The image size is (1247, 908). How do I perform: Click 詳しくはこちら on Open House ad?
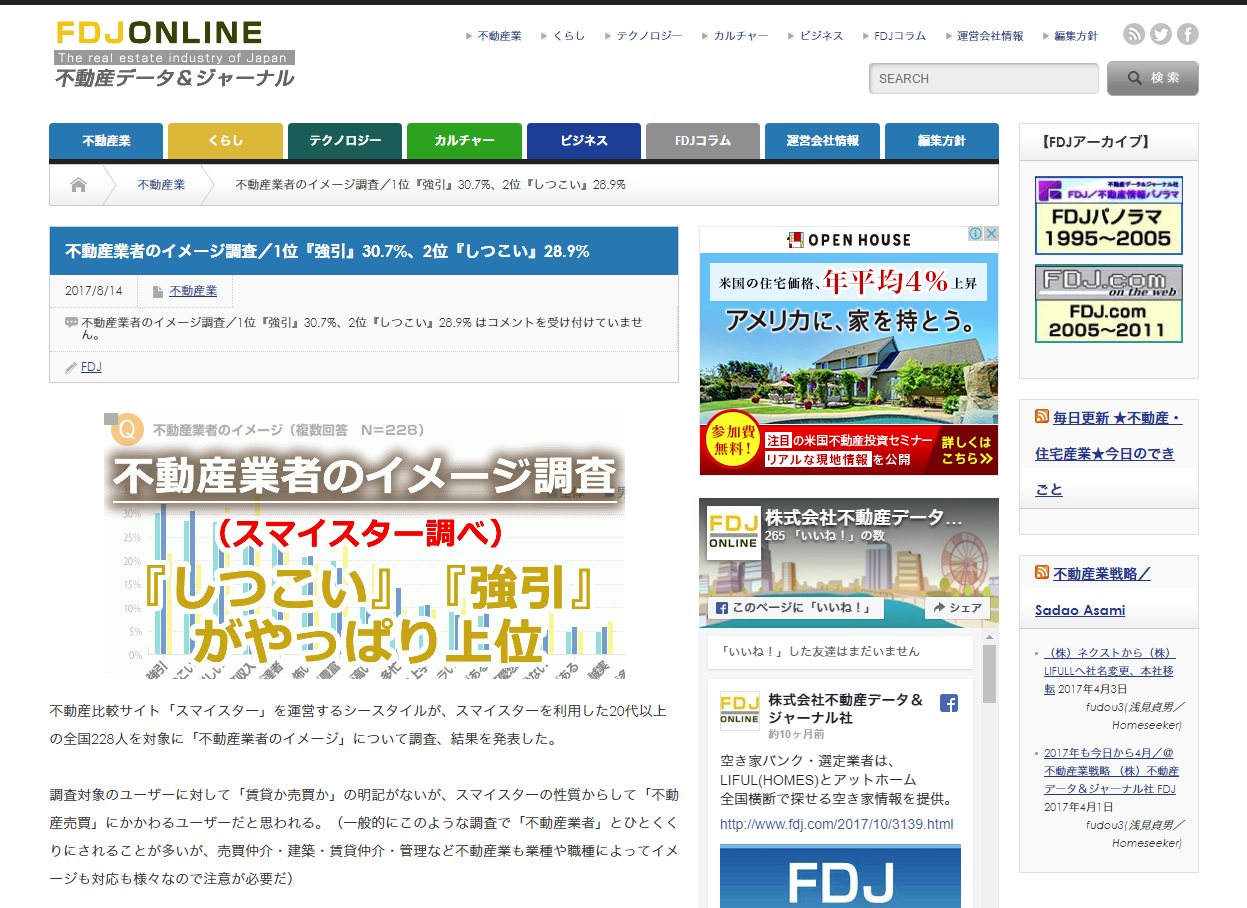click(967, 450)
